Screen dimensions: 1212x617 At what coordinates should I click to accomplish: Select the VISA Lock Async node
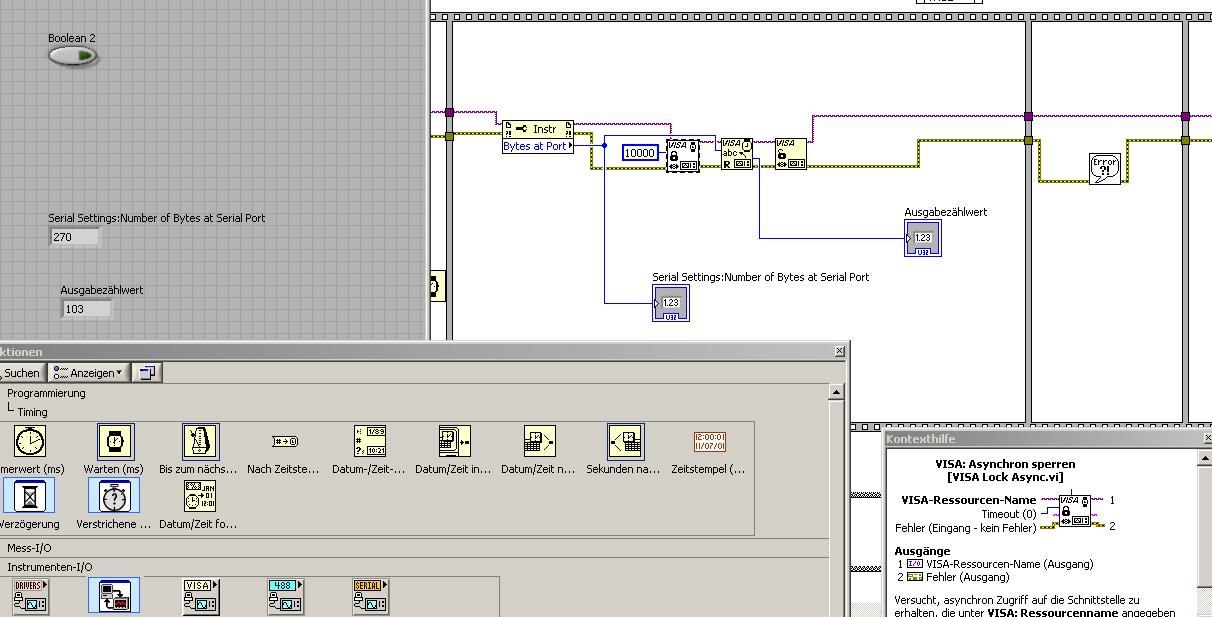click(x=683, y=155)
